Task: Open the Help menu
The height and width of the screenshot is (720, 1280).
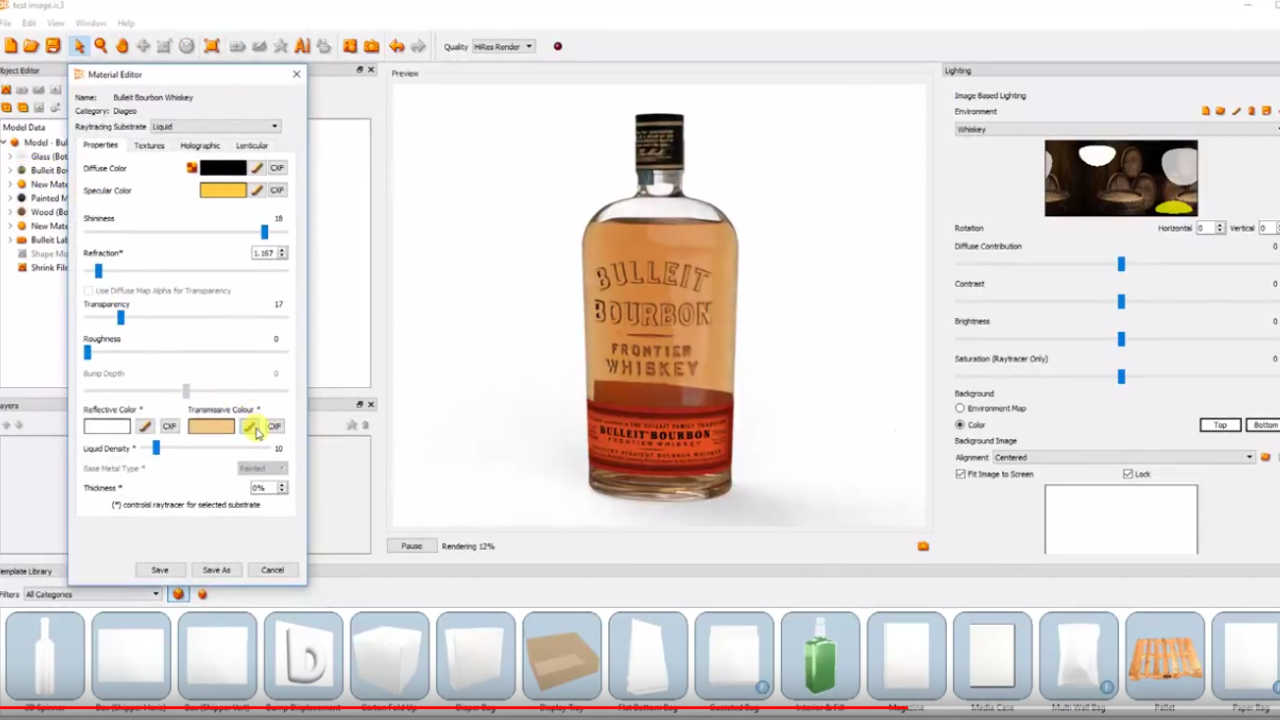Action: pyautogui.click(x=126, y=23)
